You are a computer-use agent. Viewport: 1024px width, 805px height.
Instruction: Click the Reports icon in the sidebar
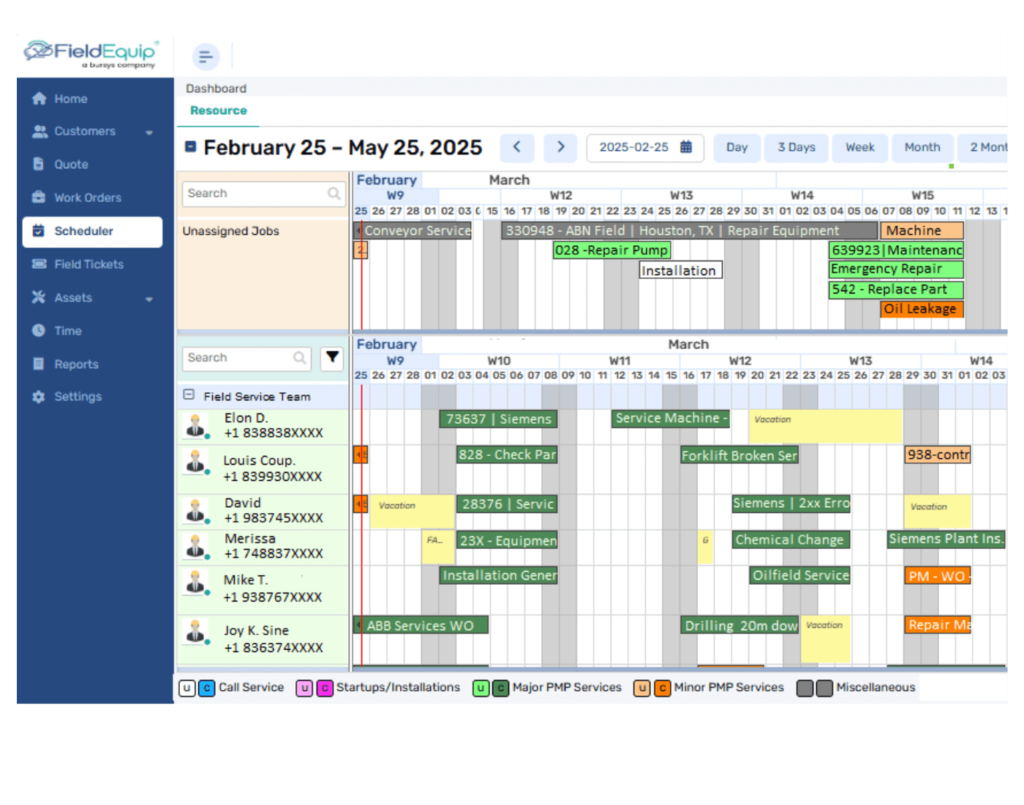coord(36,363)
